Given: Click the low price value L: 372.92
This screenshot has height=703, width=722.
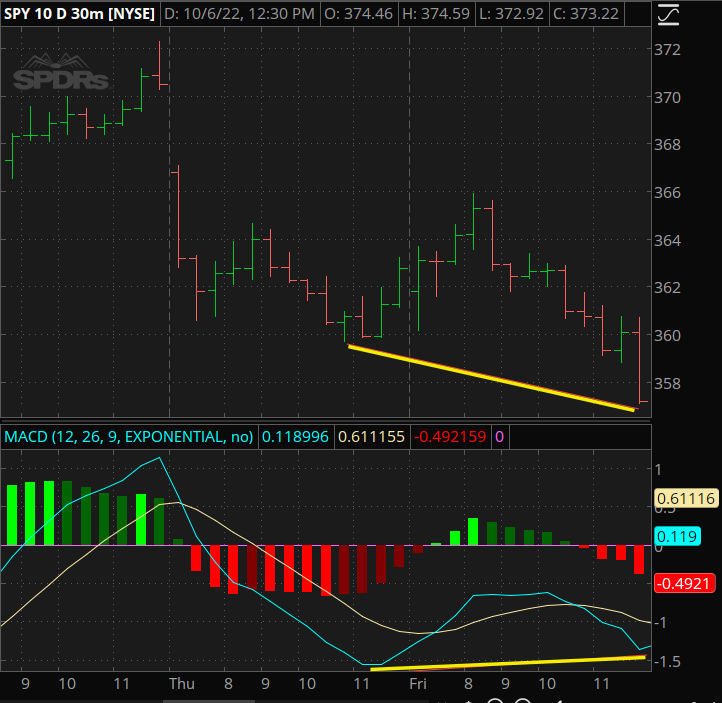Looking at the screenshot, I should (511, 14).
